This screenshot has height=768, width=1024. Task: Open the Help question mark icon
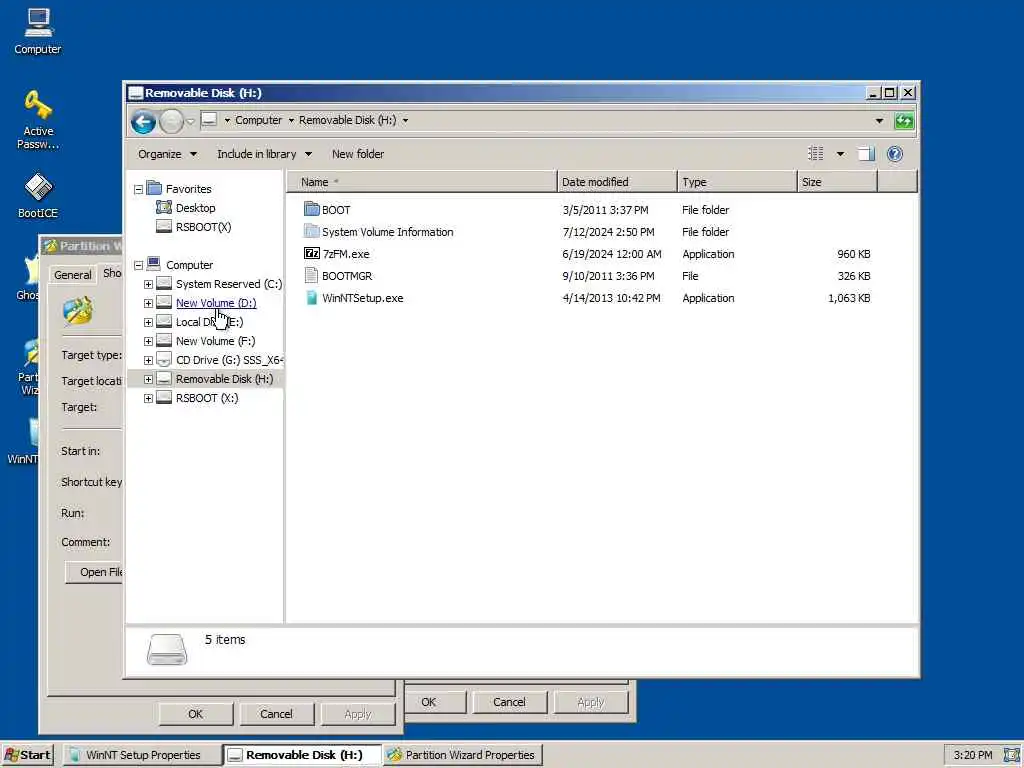click(x=895, y=154)
